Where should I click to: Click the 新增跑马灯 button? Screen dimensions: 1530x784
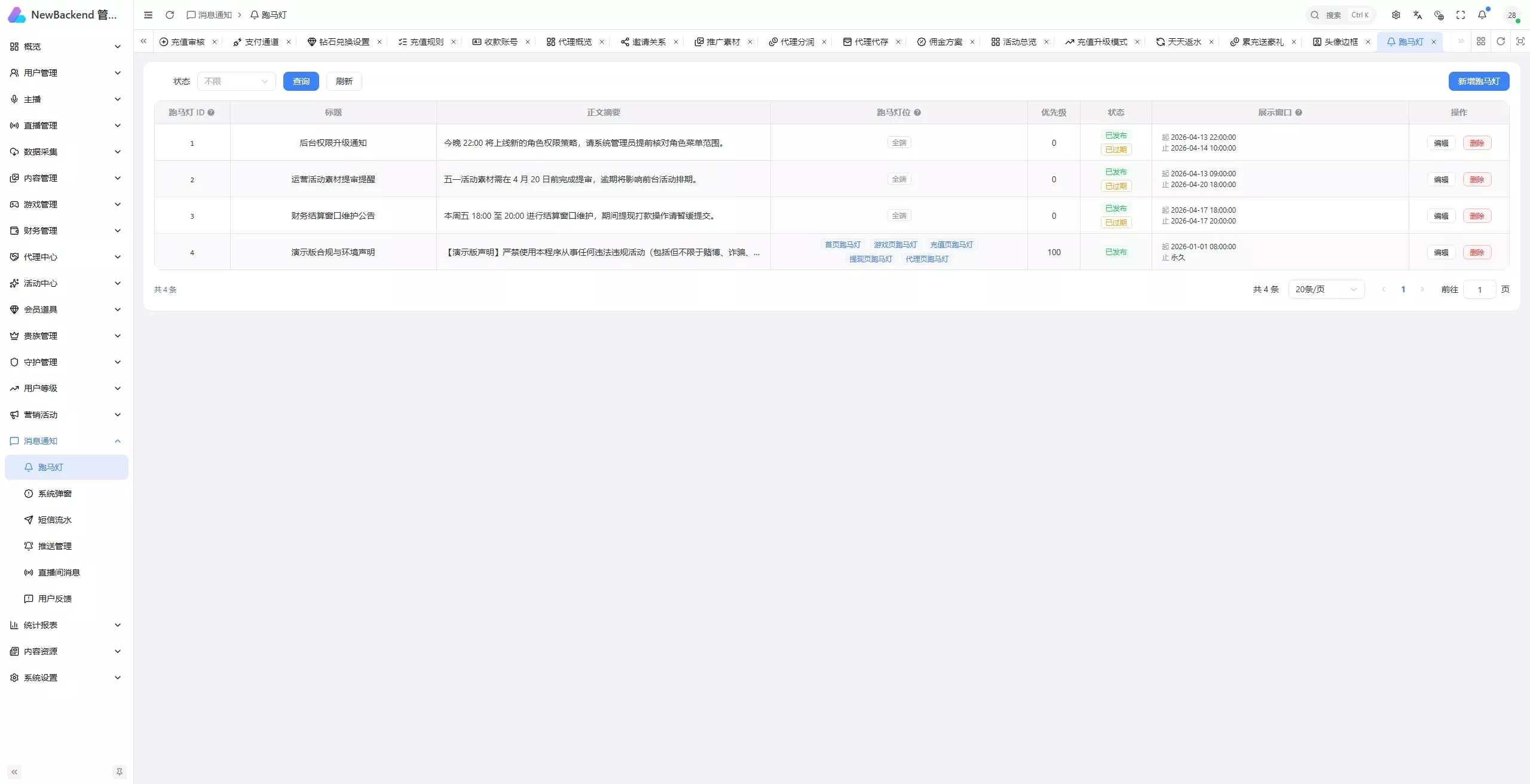[x=1479, y=81]
